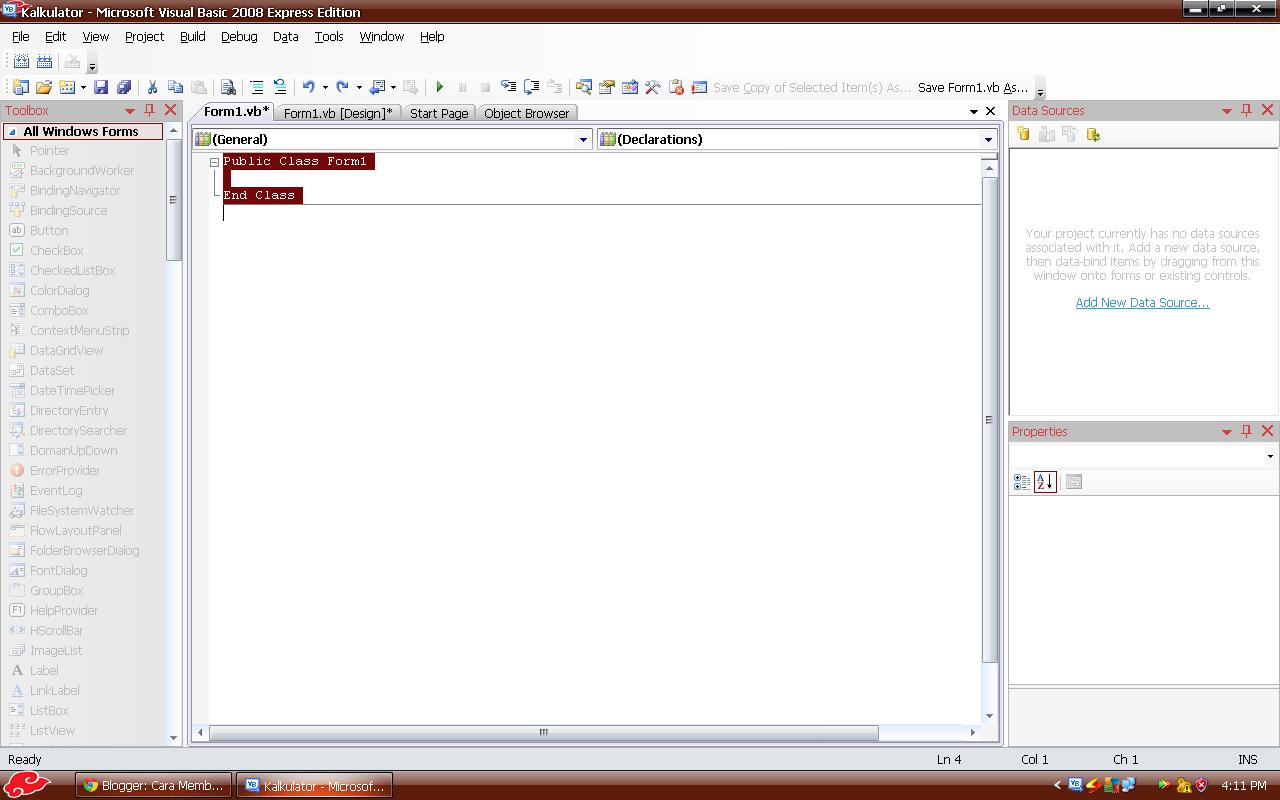Click the Add New Item toolbar icon
The width and height of the screenshot is (1280, 800).
67,87
